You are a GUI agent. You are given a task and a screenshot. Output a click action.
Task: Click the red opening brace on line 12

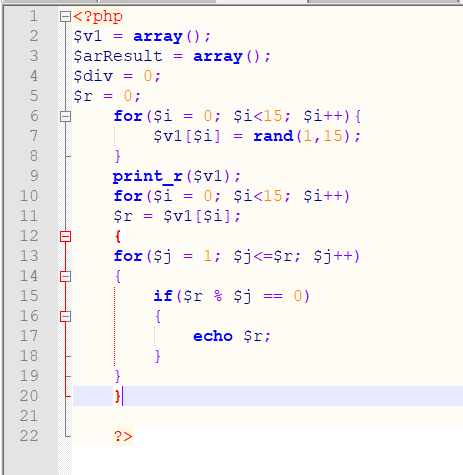[x=118, y=237]
